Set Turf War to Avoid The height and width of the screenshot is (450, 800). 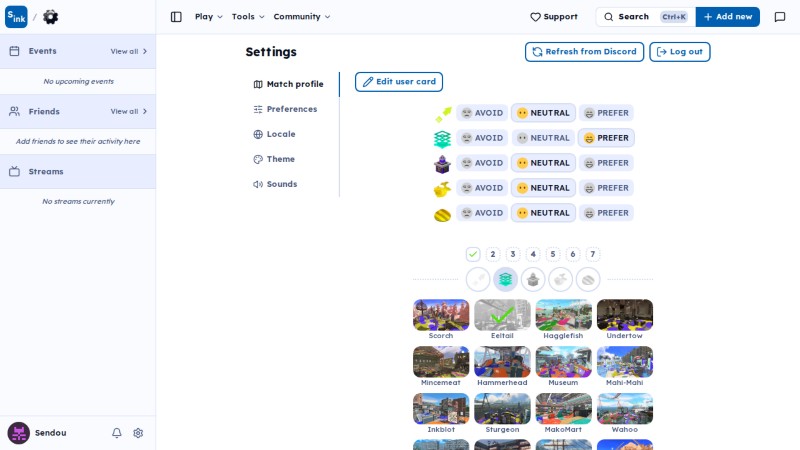[x=482, y=113]
